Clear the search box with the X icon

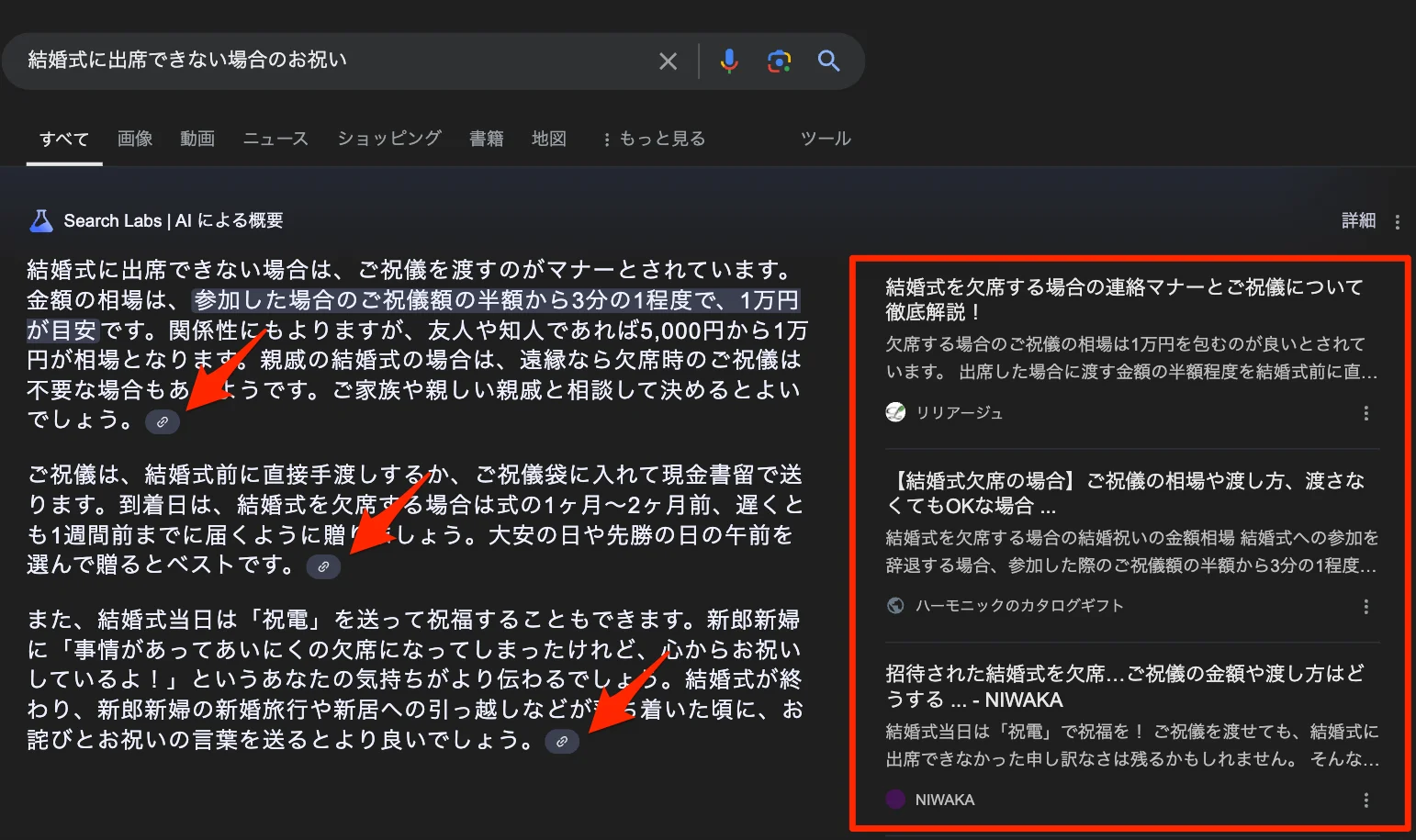coord(669,62)
